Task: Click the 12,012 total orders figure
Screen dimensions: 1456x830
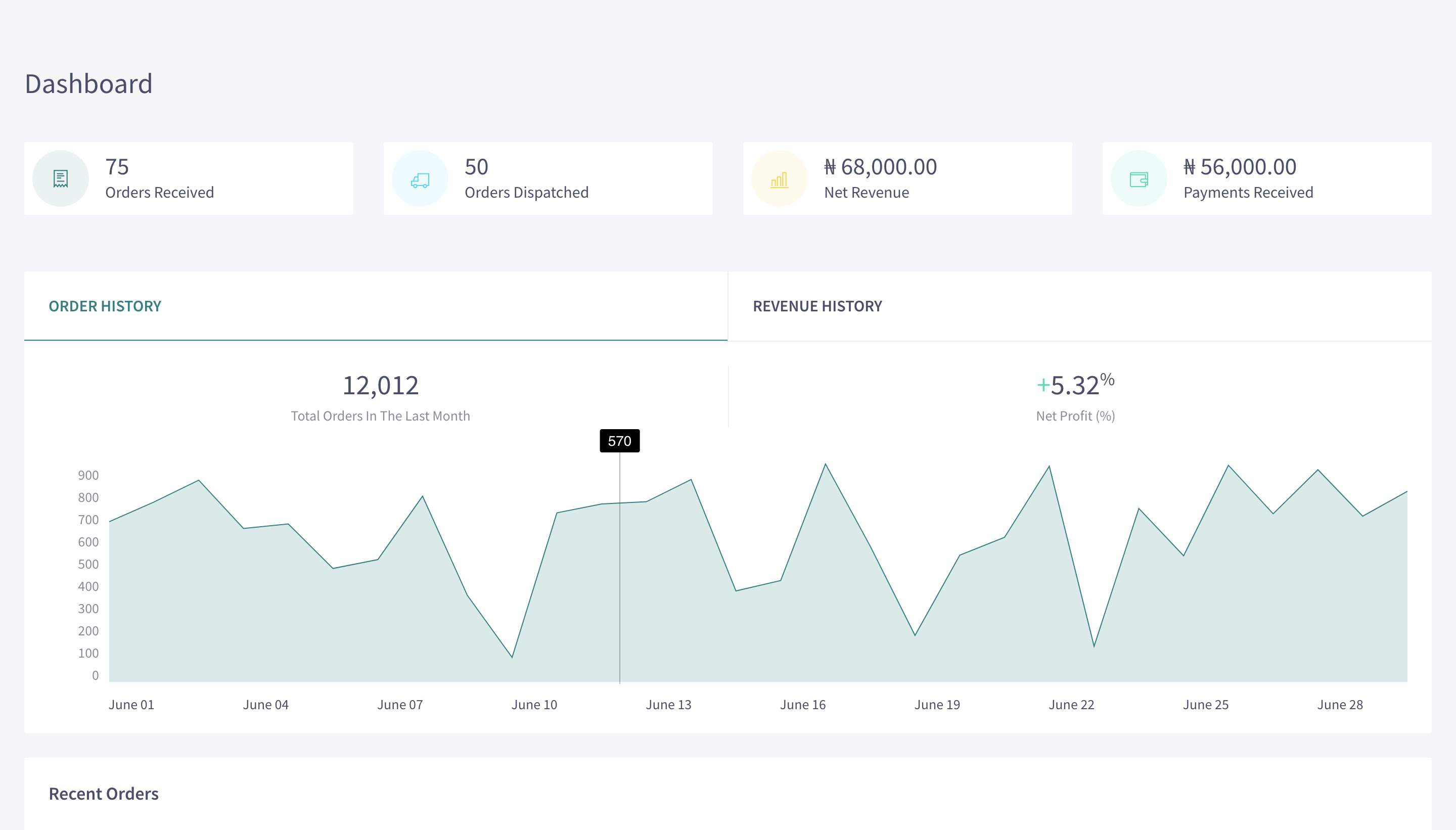Action: (380, 385)
